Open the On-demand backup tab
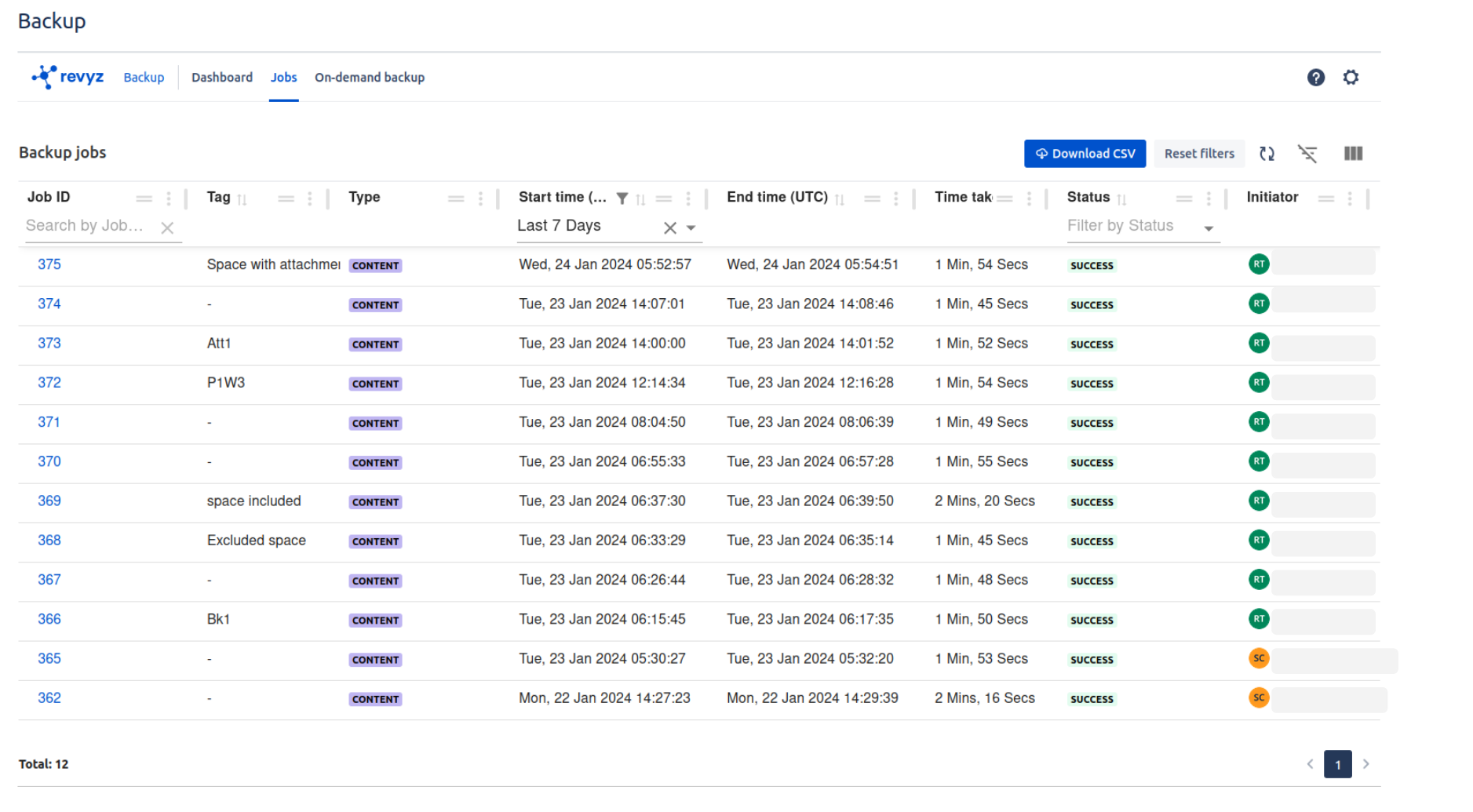The image size is (1473, 812). (x=370, y=77)
